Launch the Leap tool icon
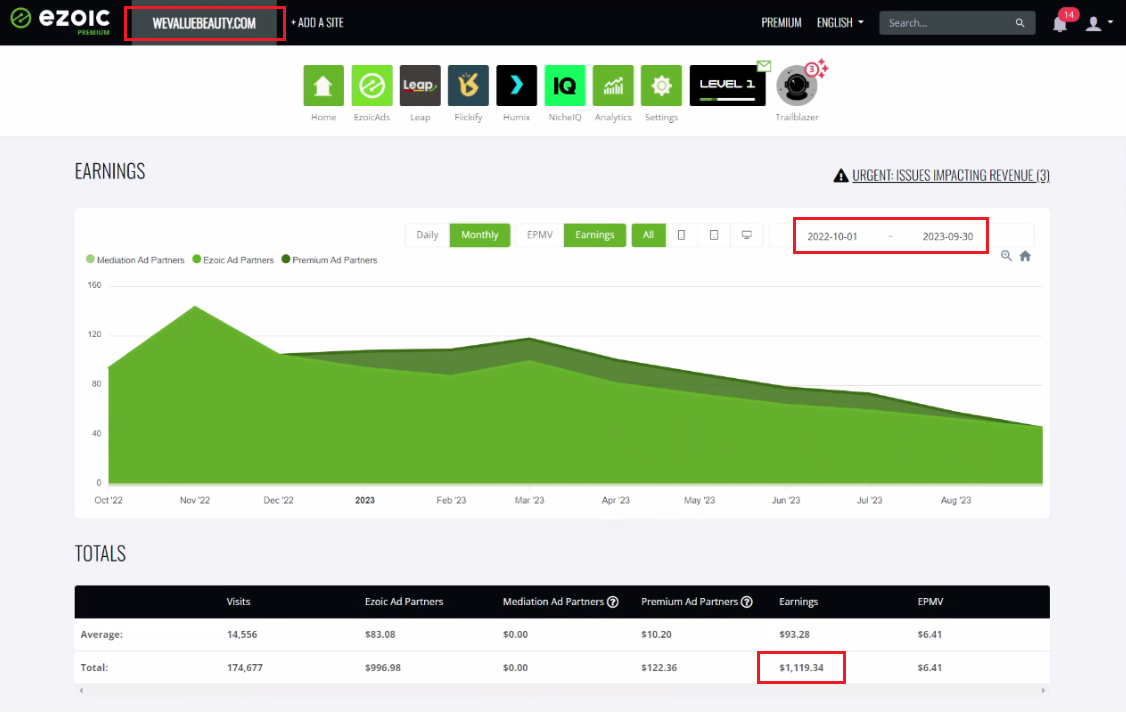Image resolution: width=1126 pixels, height=714 pixels. 420,85
